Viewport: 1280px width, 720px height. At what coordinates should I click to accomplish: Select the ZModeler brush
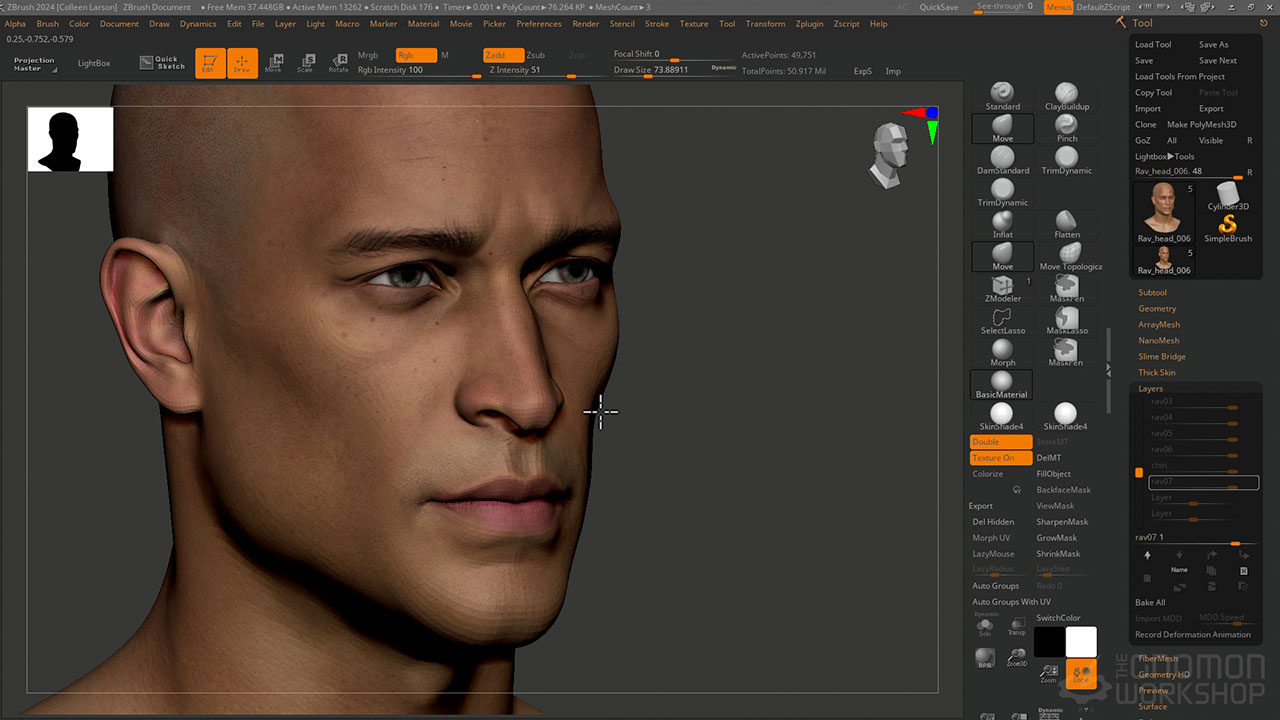click(x=1002, y=288)
